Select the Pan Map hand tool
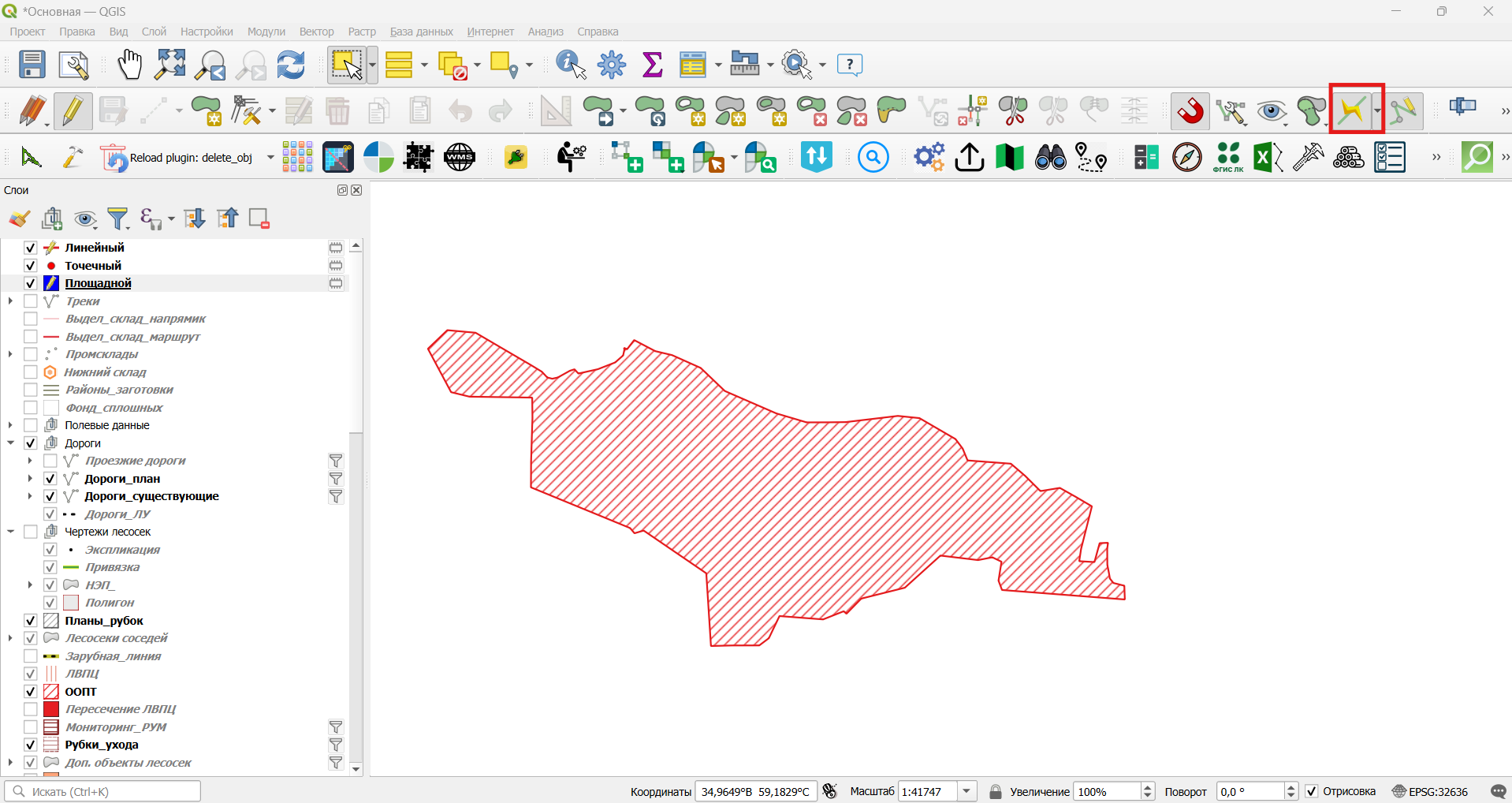The height and width of the screenshot is (803, 1512). 129,65
